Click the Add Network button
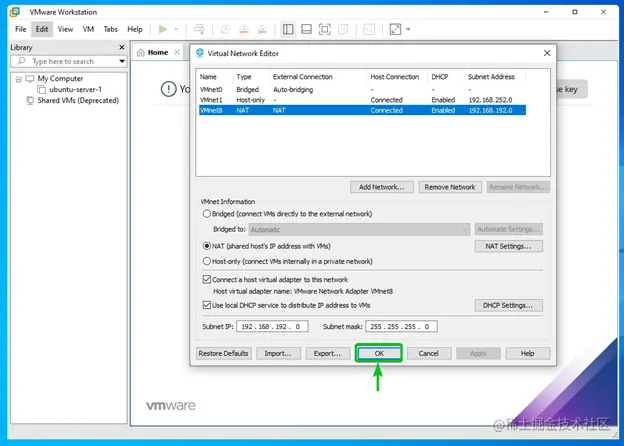 pos(382,187)
